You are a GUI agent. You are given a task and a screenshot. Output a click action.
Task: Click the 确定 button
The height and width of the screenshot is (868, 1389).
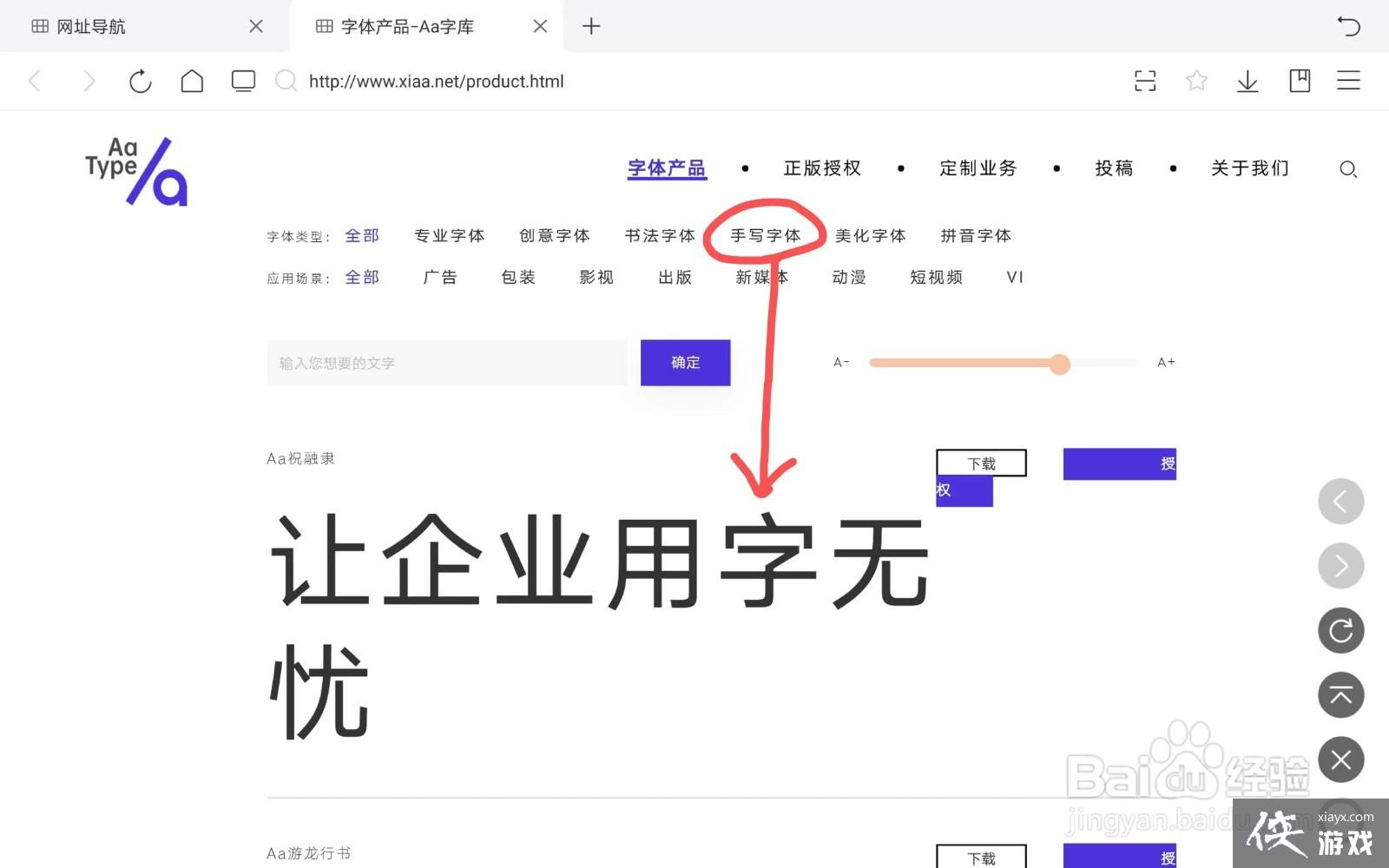point(686,363)
